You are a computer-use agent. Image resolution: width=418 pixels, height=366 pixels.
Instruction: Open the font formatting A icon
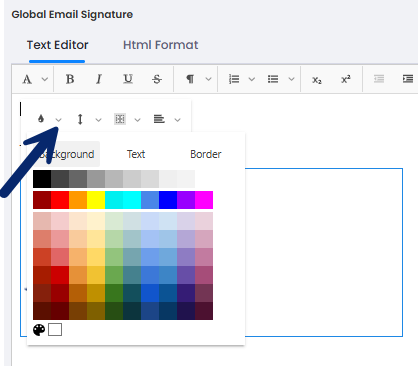(27, 79)
